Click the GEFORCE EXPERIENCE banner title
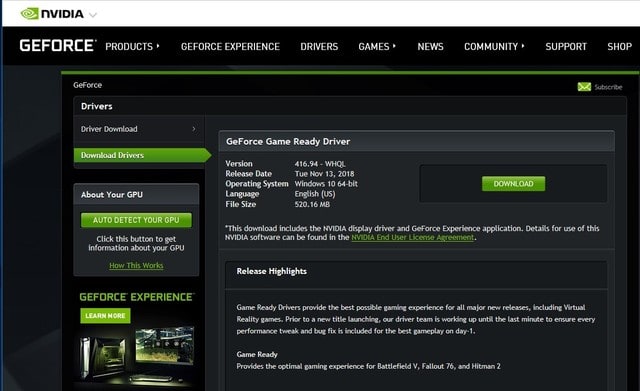Image resolution: width=640 pixels, height=391 pixels. click(137, 297)
